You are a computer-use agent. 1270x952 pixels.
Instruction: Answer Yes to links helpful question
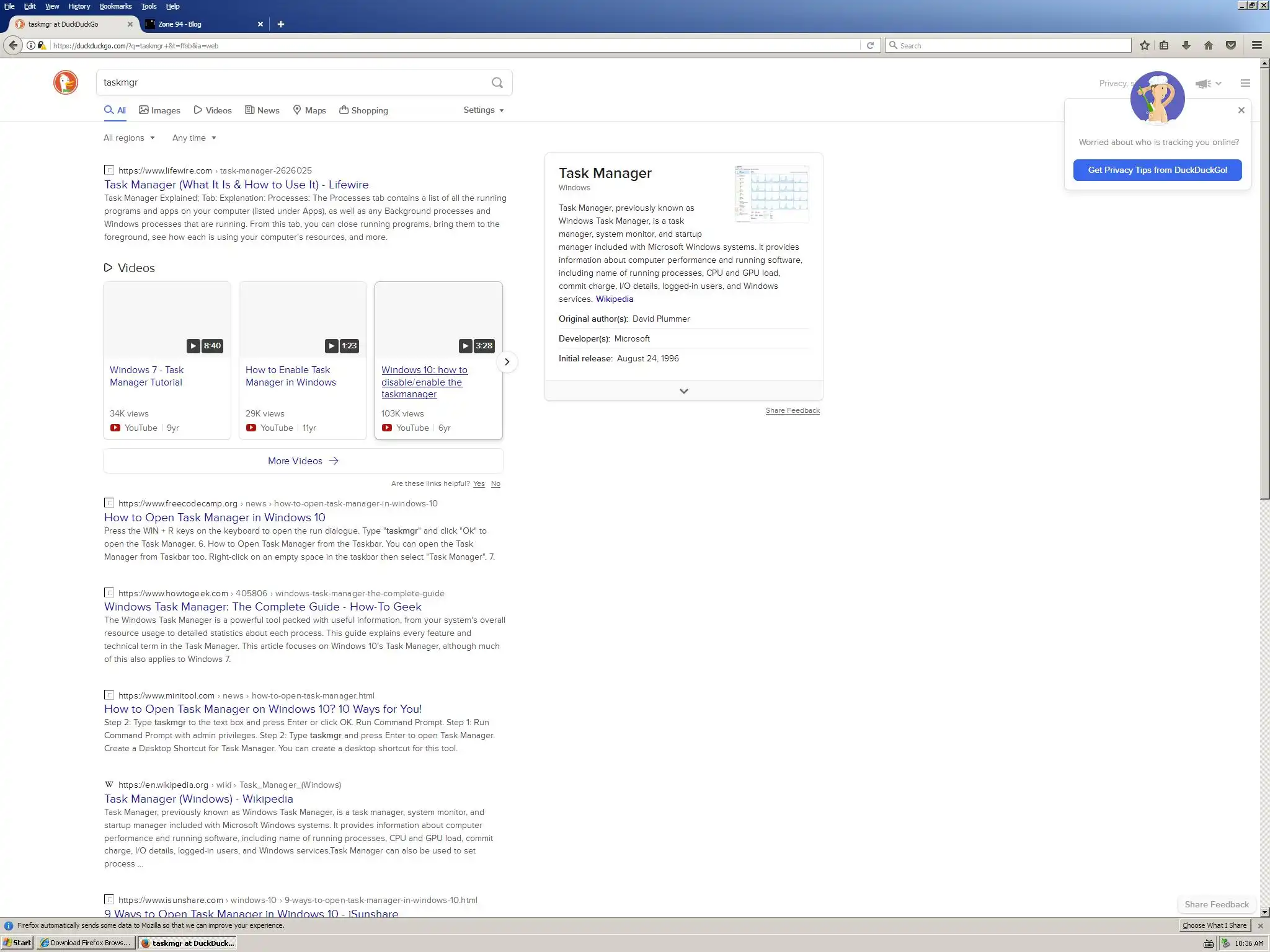click(x=479, y=483)
